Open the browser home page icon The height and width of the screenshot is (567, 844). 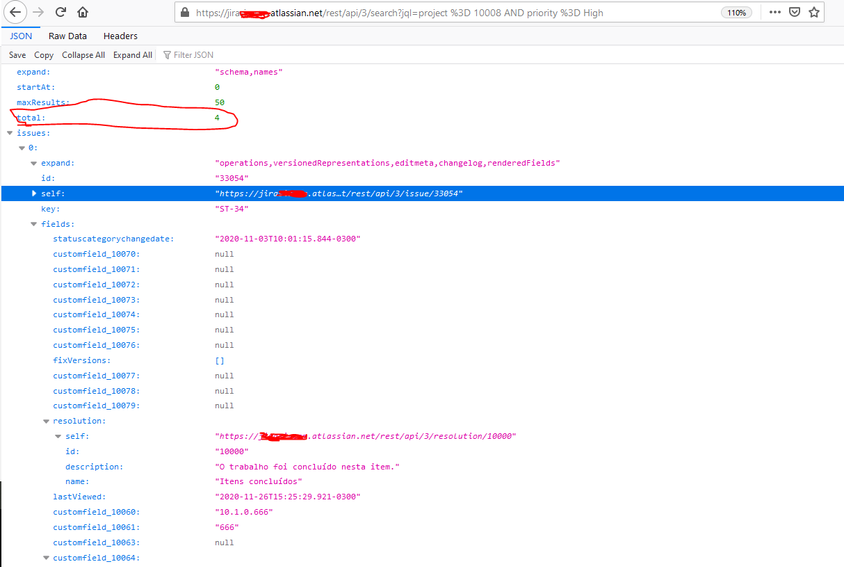[x=82, y=12]
